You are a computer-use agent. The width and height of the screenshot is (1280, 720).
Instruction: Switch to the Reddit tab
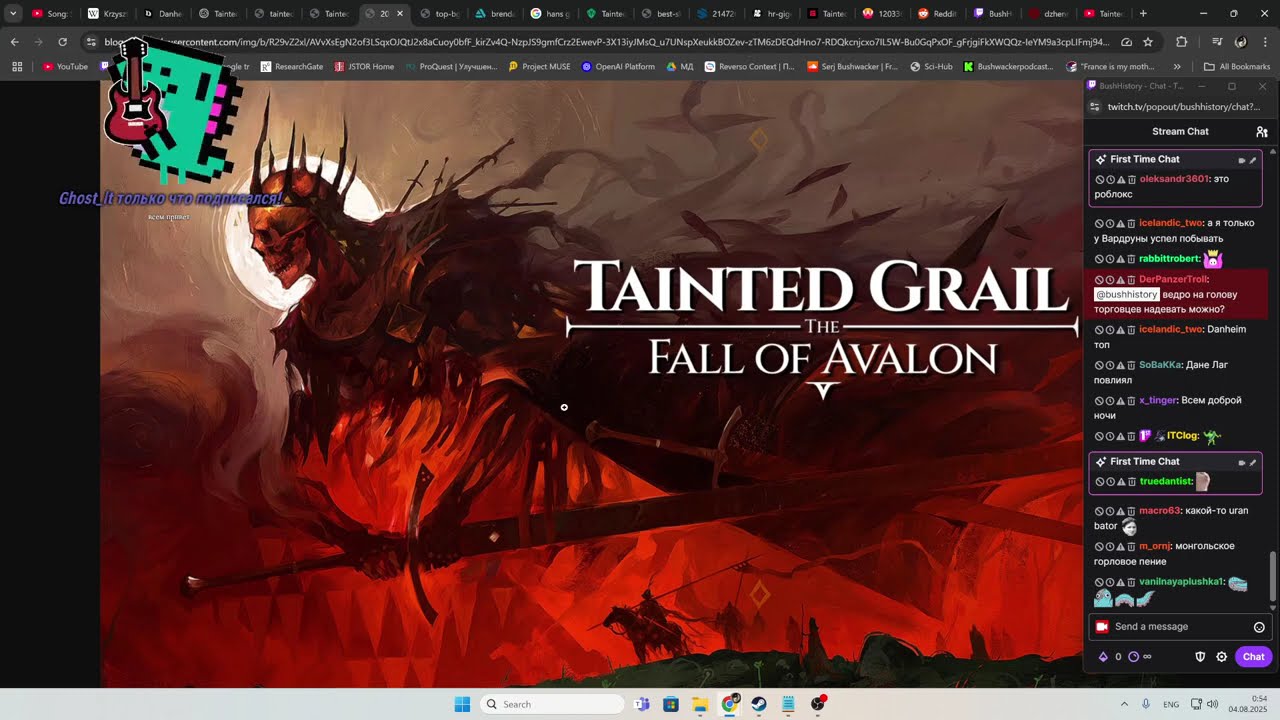(936, 14)
